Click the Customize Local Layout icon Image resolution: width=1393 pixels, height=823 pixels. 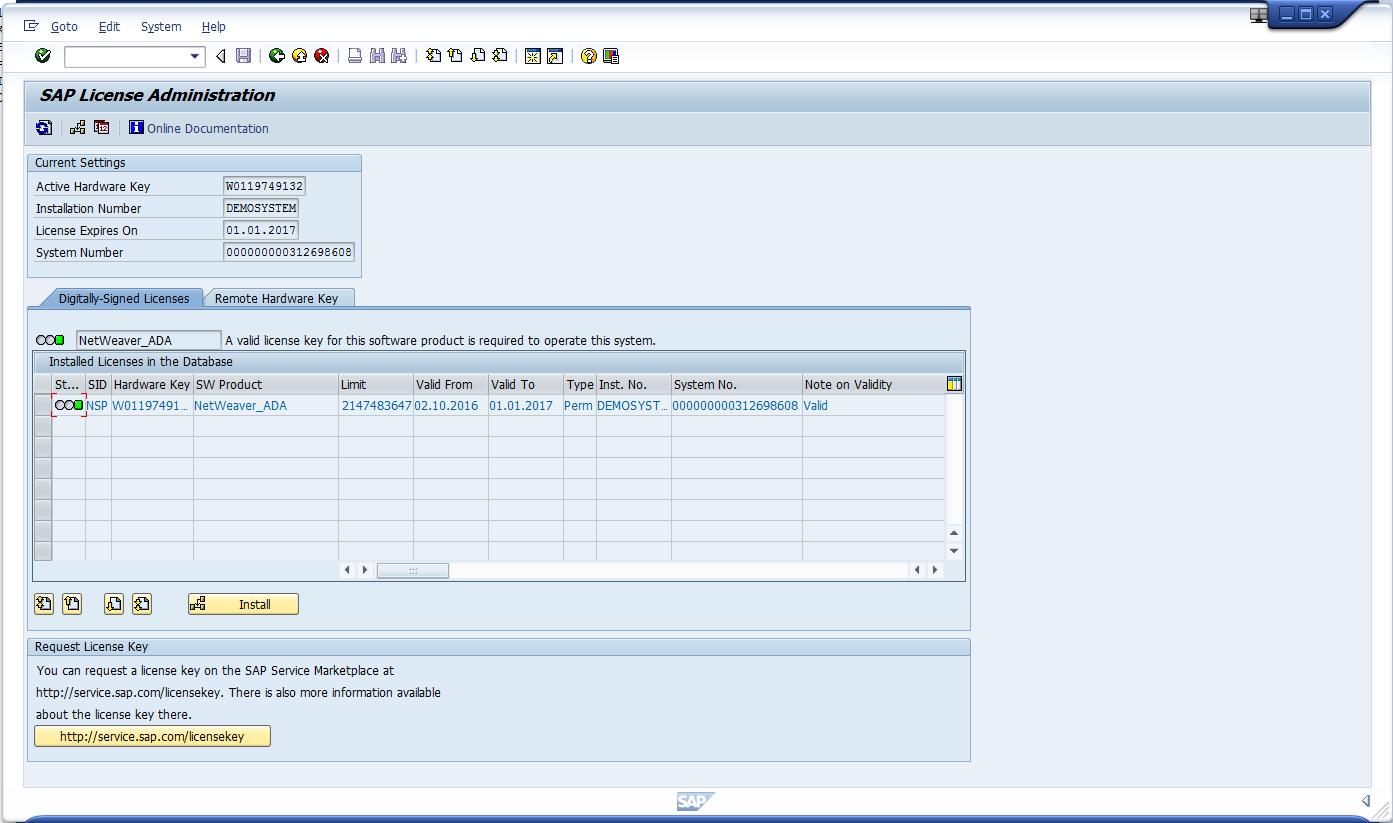[x=611, y=56]
